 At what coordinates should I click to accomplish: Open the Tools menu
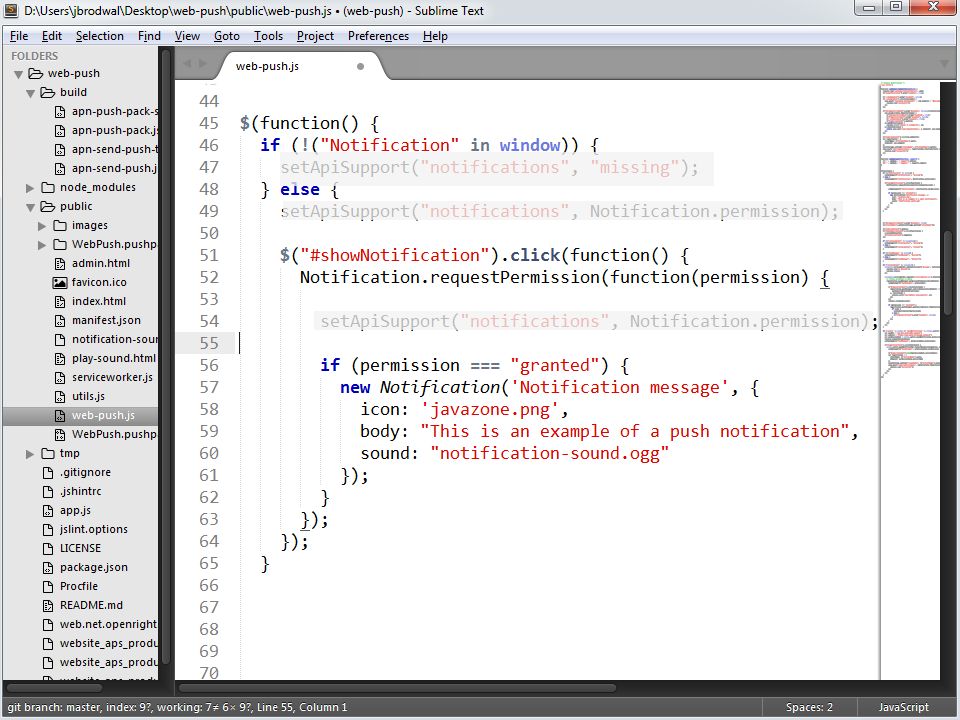point(268,36)
